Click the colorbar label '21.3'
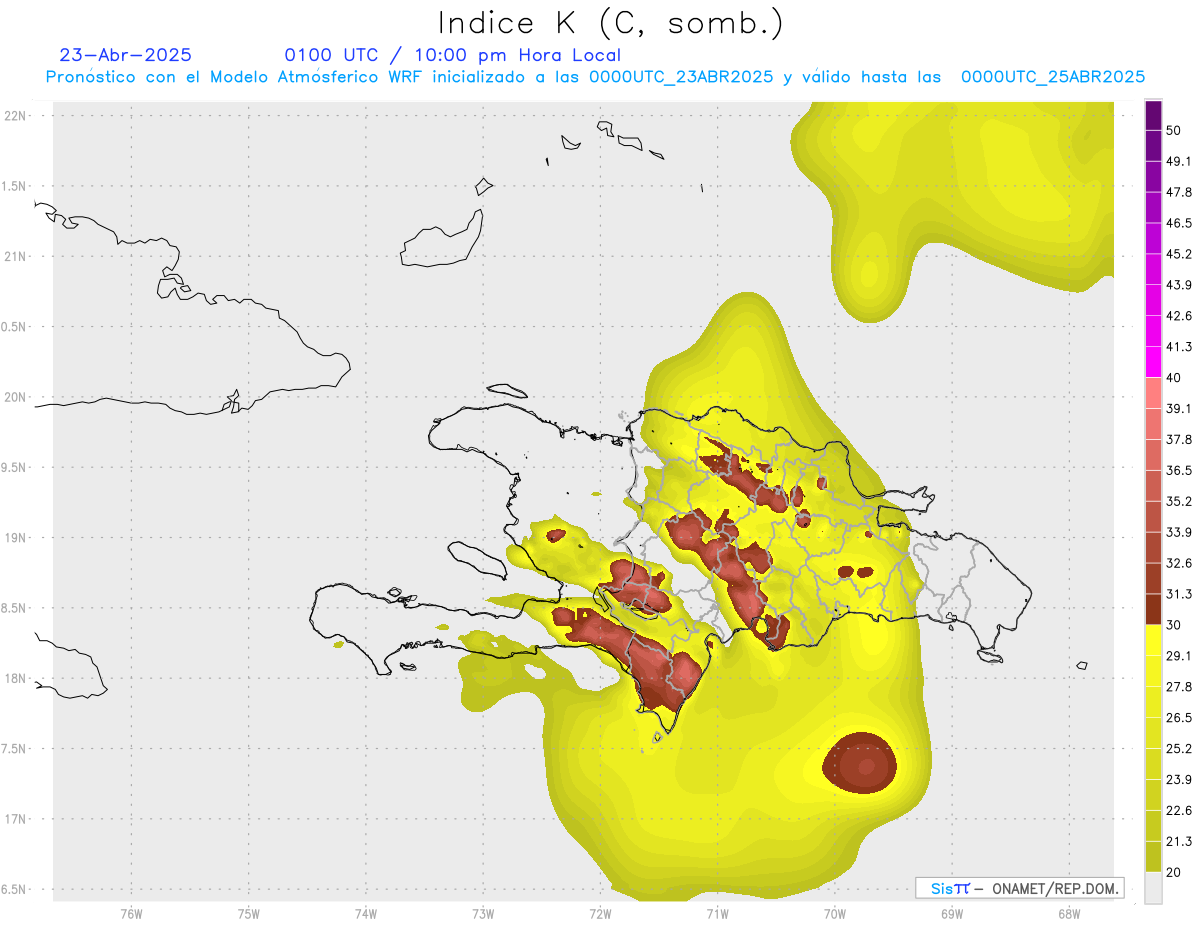1200x927 pixels. point(1179,841)
